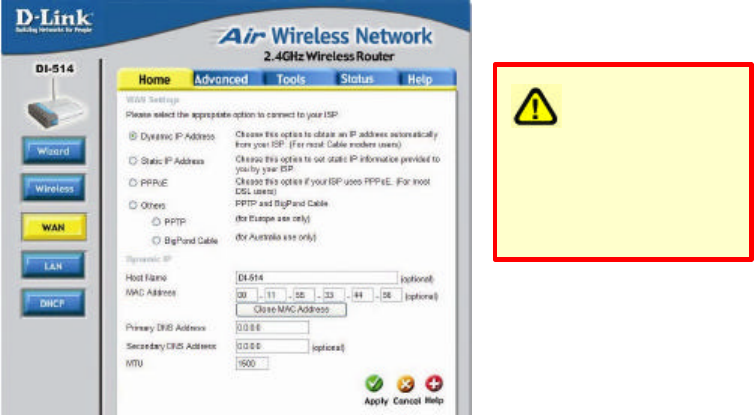Click the yellow warning triangle icon
This screenshot has width=754, height=415.
(536, 107)
